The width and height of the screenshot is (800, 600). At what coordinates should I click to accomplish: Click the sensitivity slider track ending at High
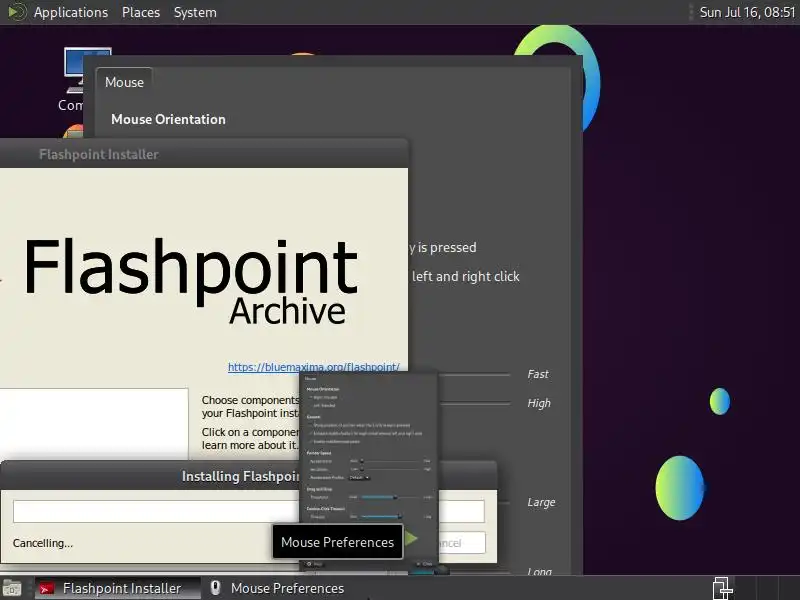[x=474, y=404]
